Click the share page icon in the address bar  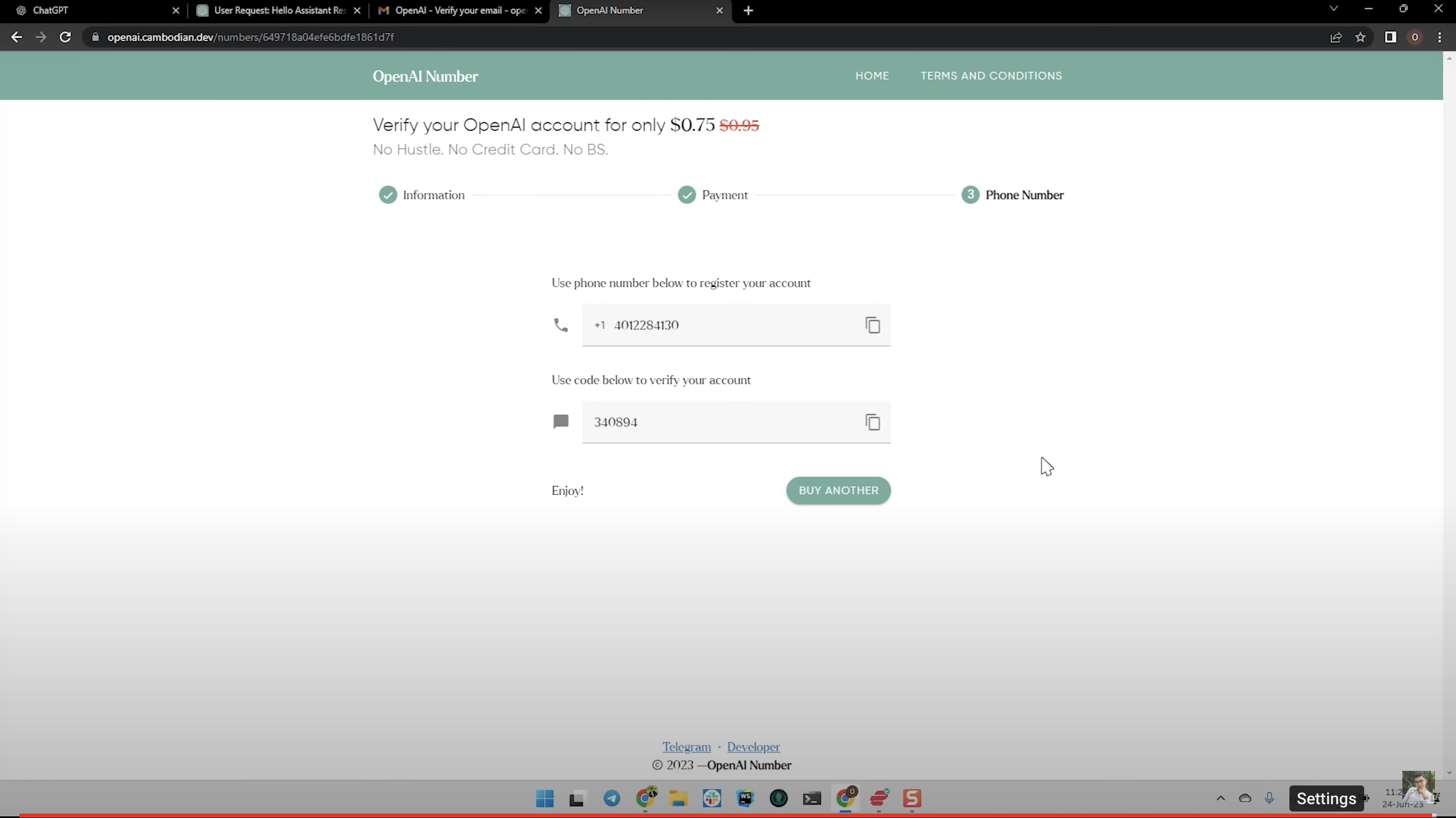(x=1336, y=37)
